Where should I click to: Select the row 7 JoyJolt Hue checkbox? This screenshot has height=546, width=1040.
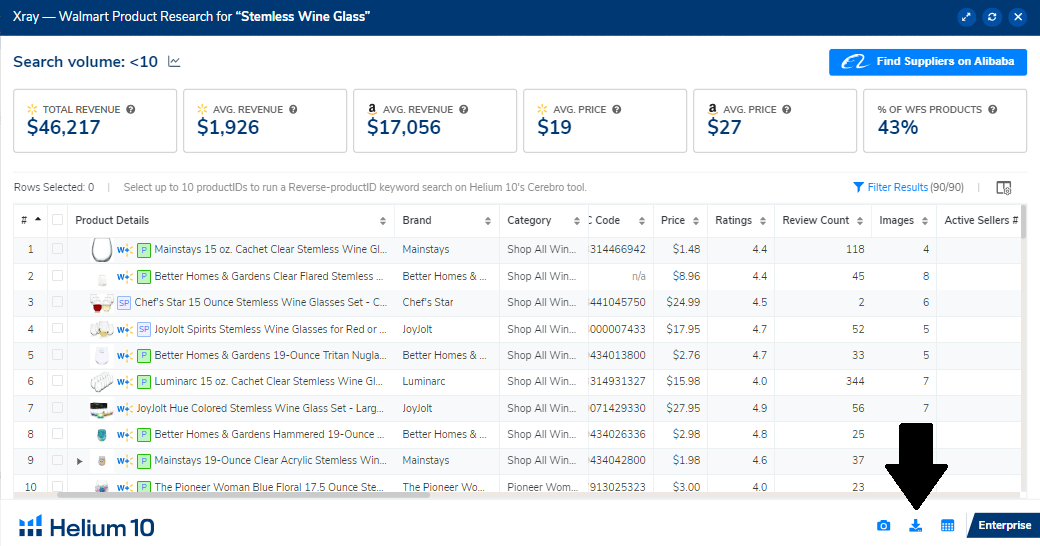pyautogui.click(x=58, y=407)
